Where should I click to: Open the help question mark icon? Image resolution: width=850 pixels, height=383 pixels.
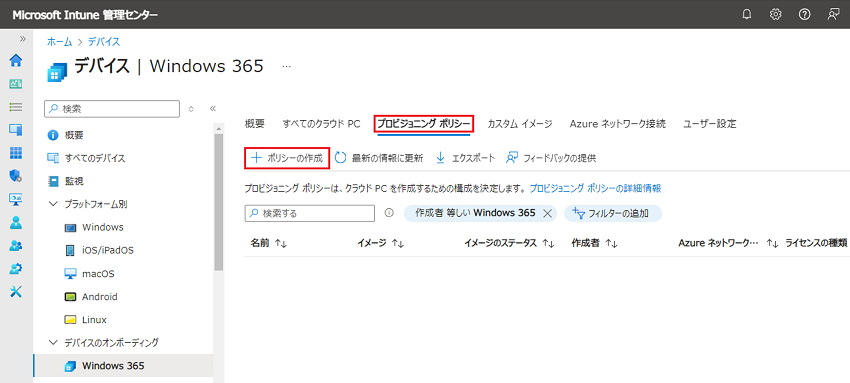(x=804, y=15)
